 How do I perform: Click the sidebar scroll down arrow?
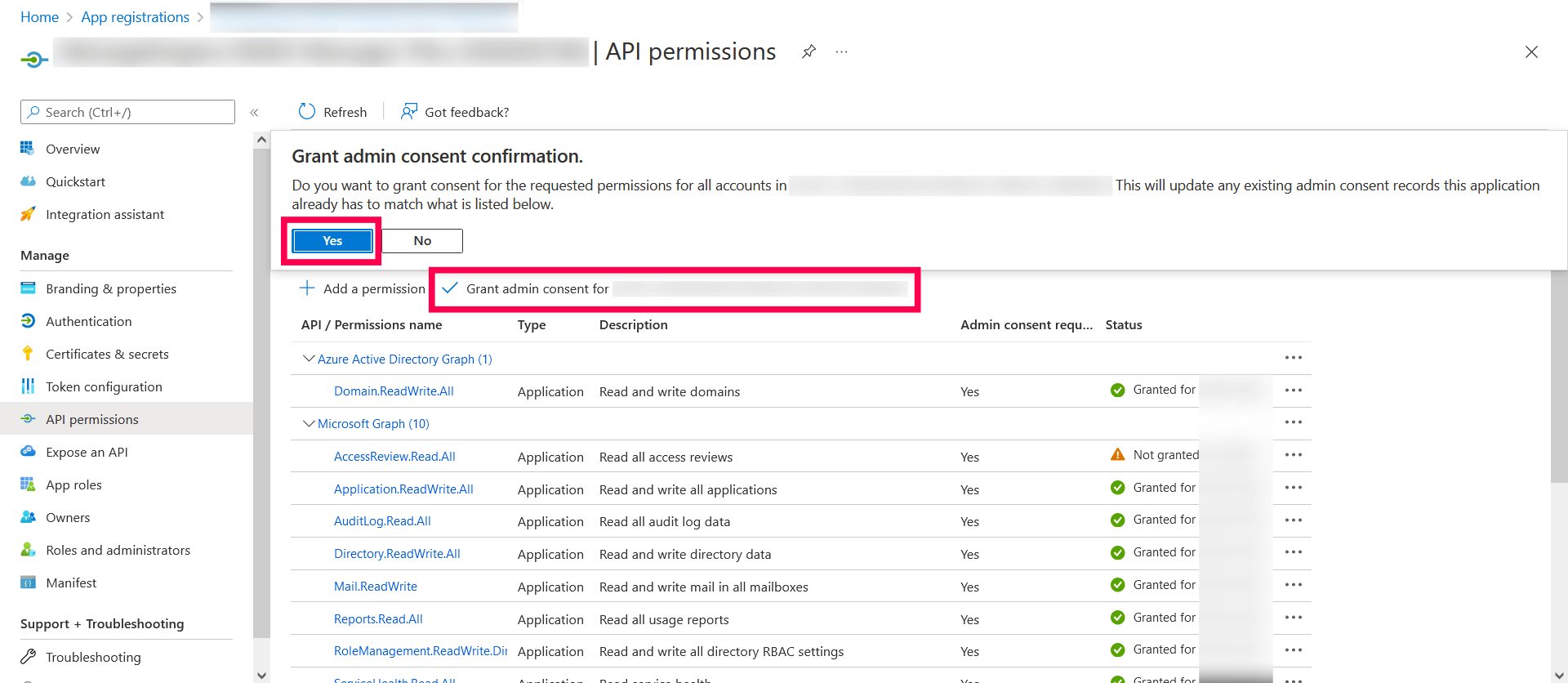(x=261, y=675)
